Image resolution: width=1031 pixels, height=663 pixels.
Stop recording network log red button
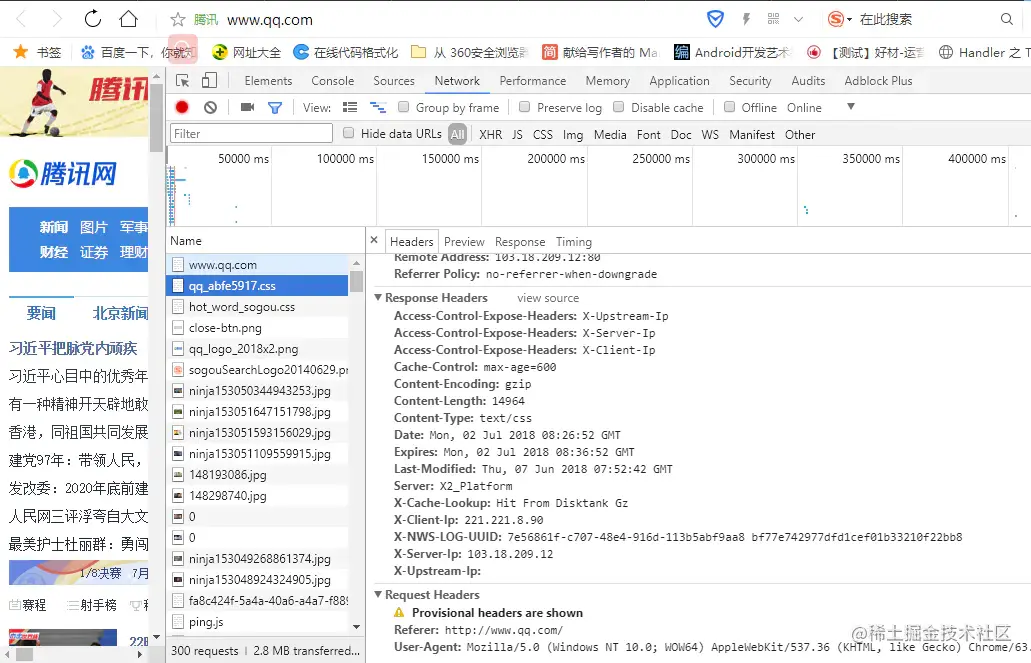pos(182,107)
